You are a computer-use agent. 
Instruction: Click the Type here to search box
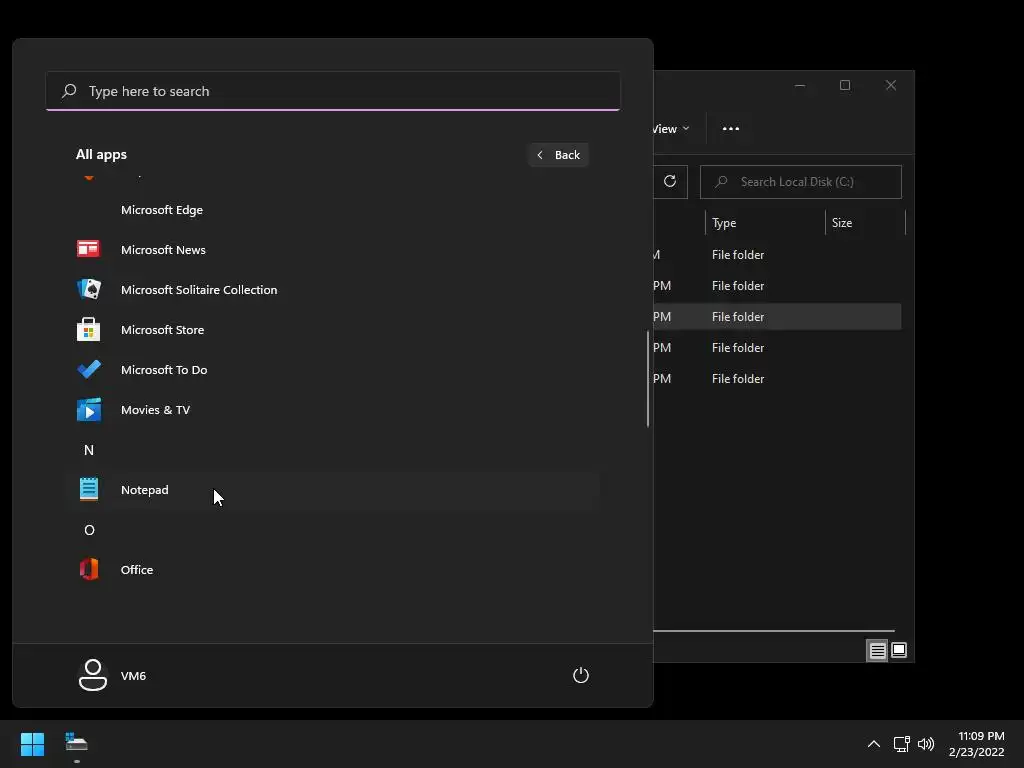(333, 91)
